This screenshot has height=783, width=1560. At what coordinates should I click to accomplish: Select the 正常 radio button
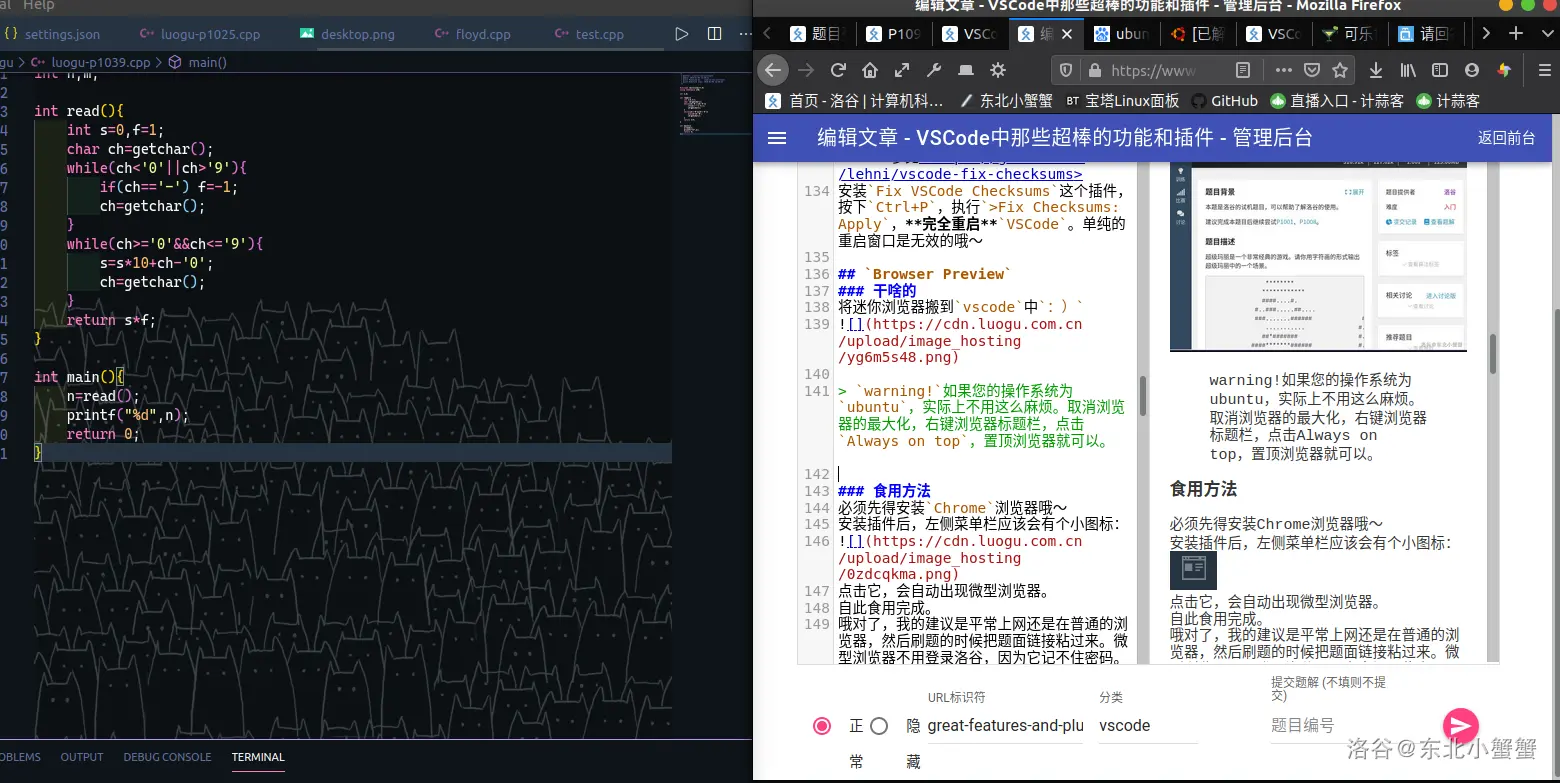822,726
